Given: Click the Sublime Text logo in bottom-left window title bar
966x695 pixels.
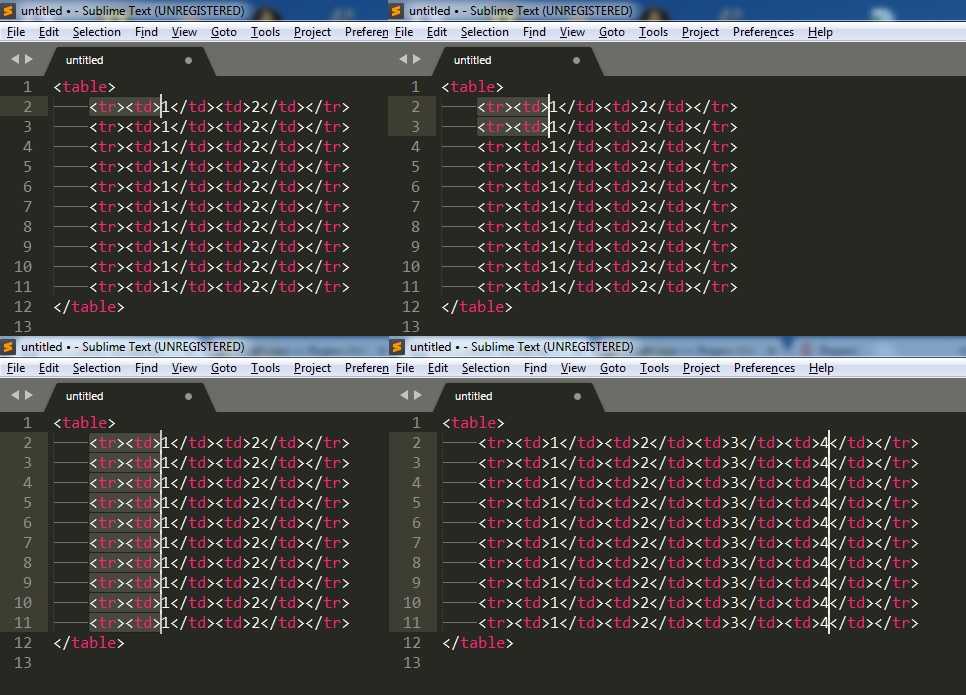Looking at the screenshot, I should pos(9,347).
